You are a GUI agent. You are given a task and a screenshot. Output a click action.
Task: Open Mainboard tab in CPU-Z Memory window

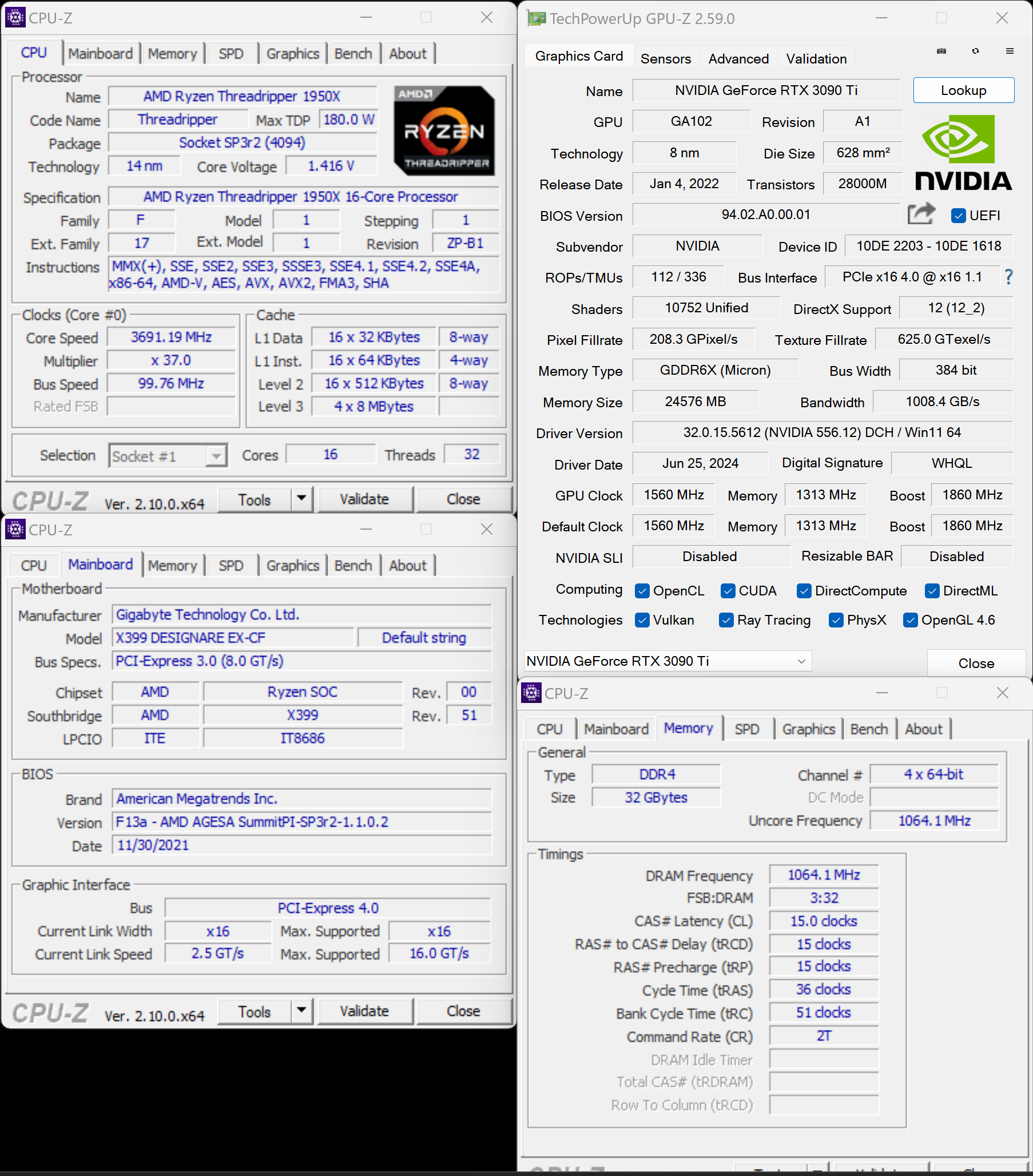tap(616, 729)
